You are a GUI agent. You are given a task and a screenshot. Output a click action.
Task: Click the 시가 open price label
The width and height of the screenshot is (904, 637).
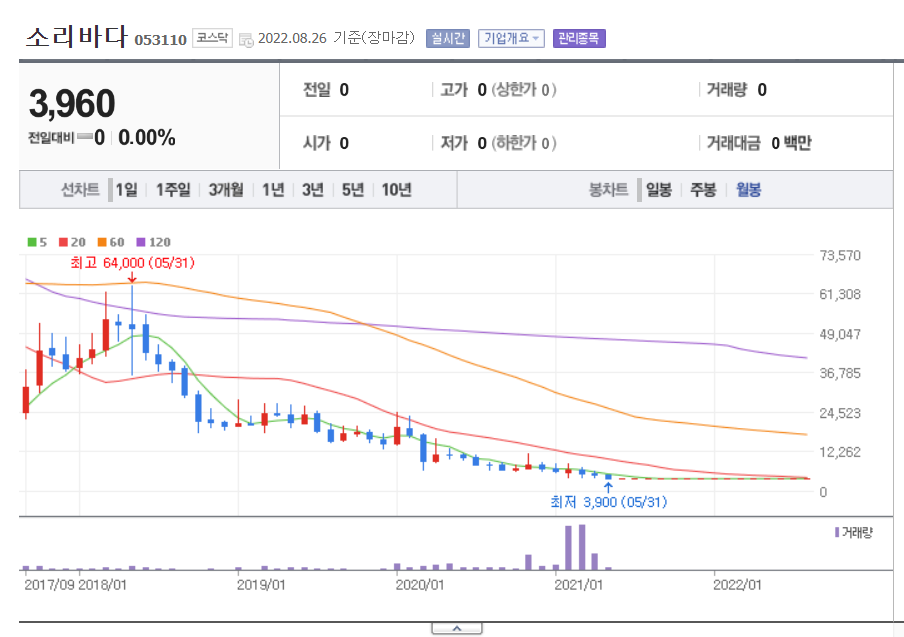(x=317, y=143)
